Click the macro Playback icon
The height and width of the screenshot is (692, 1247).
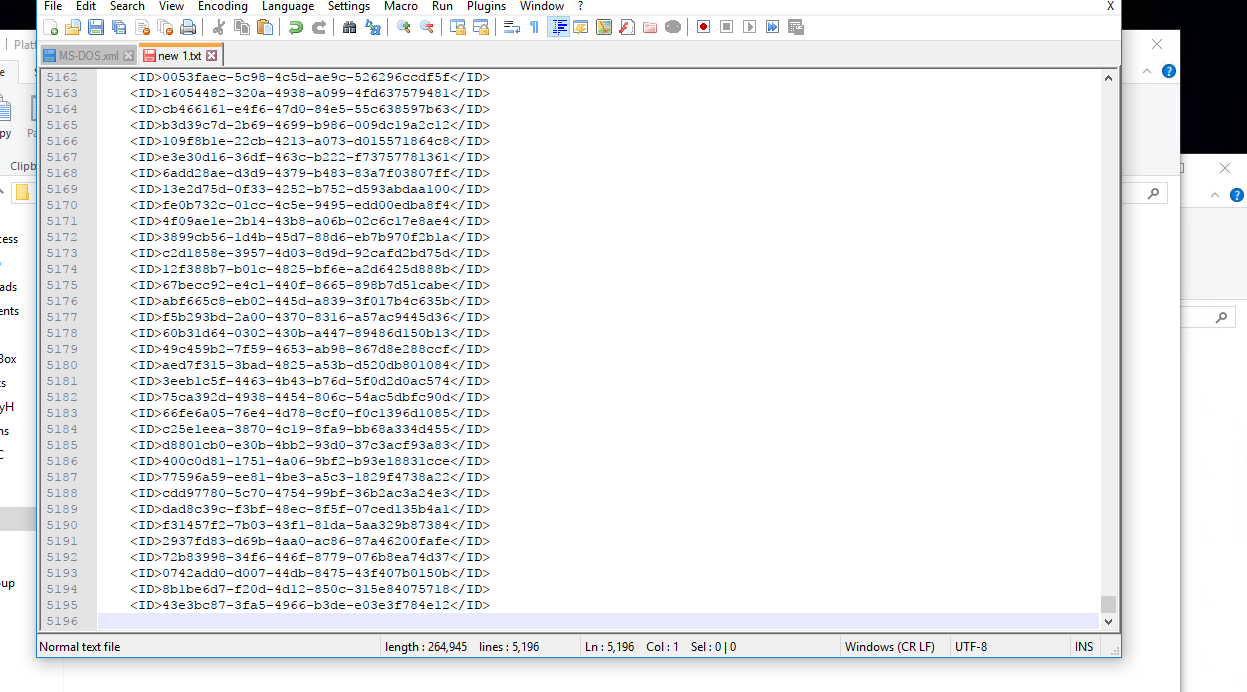pyautogui.click(x=750, y=27)
